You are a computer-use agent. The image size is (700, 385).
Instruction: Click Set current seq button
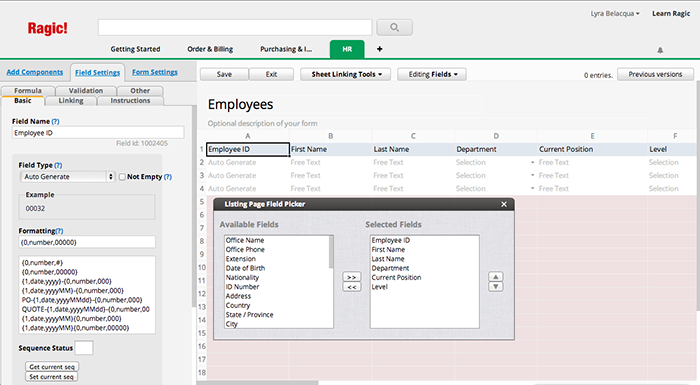tap(52, 377)
